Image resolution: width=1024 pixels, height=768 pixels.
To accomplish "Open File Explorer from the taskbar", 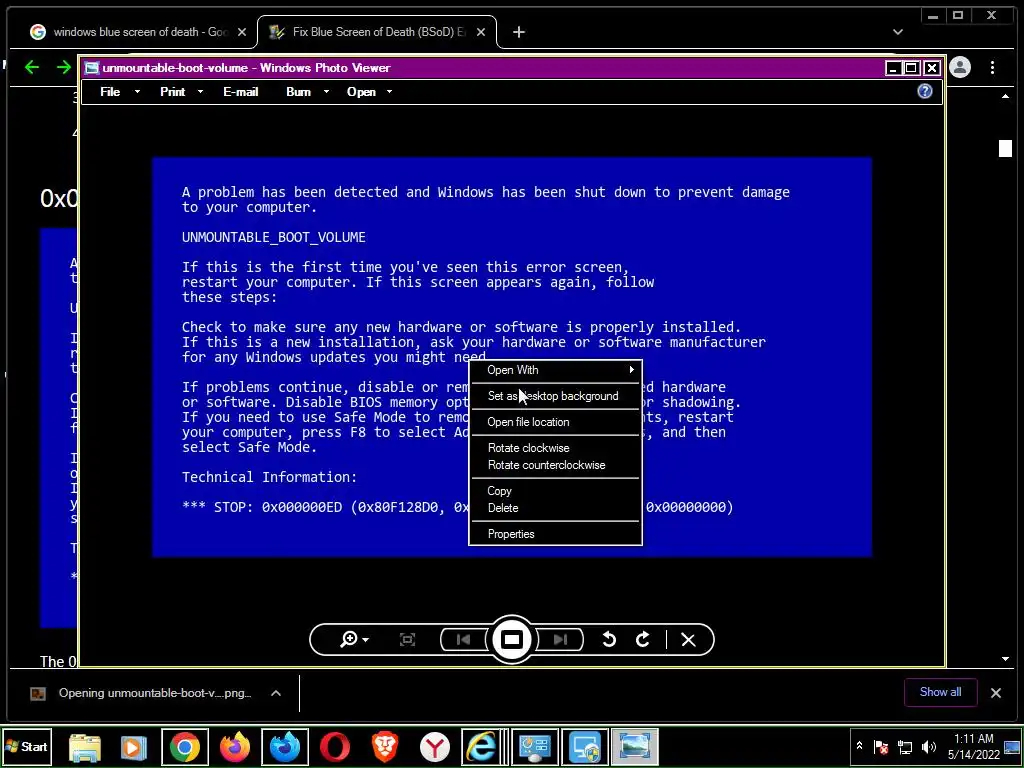I will (85, 747).
